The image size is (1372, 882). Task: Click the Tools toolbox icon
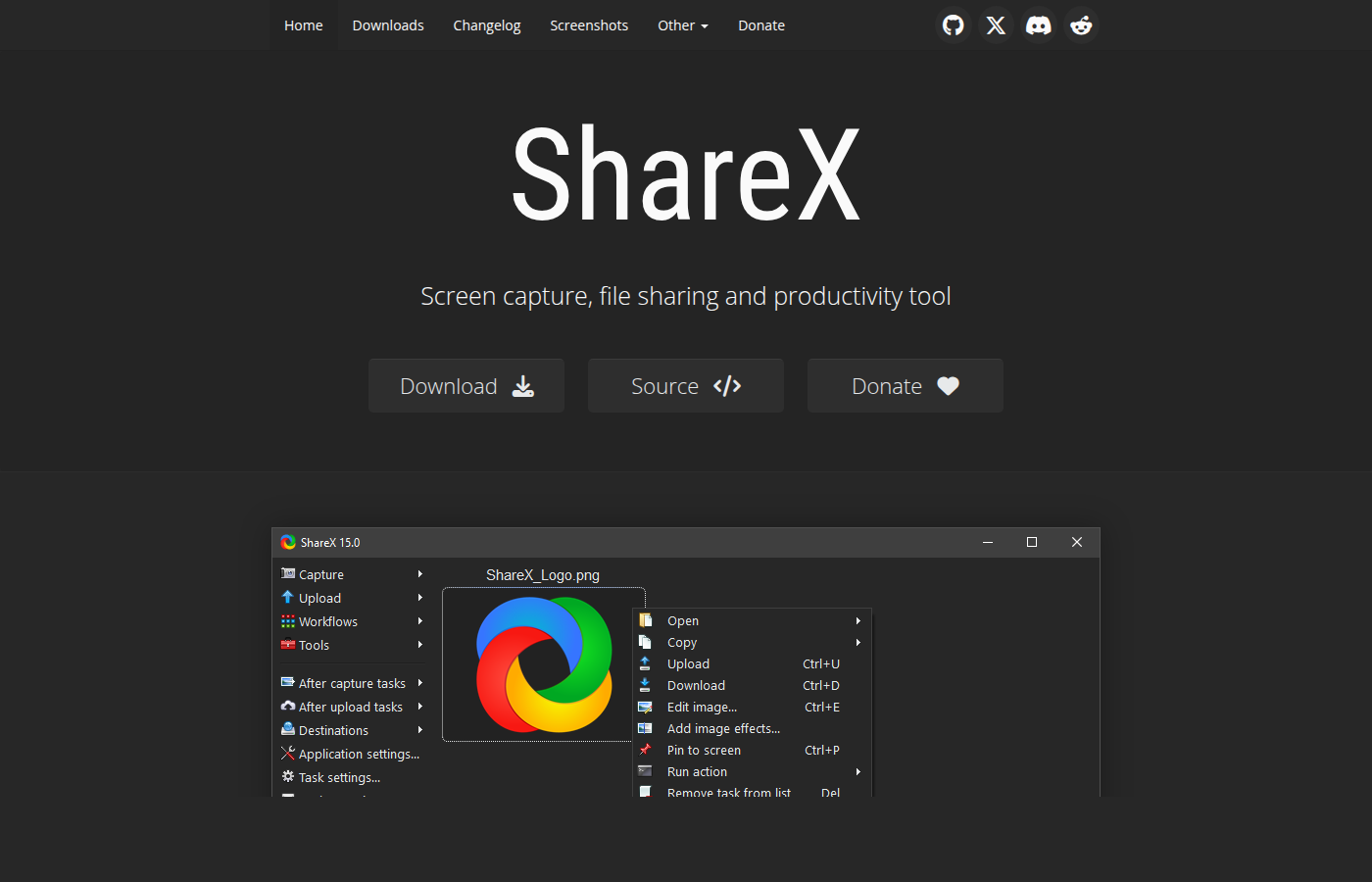coord(288,644)
